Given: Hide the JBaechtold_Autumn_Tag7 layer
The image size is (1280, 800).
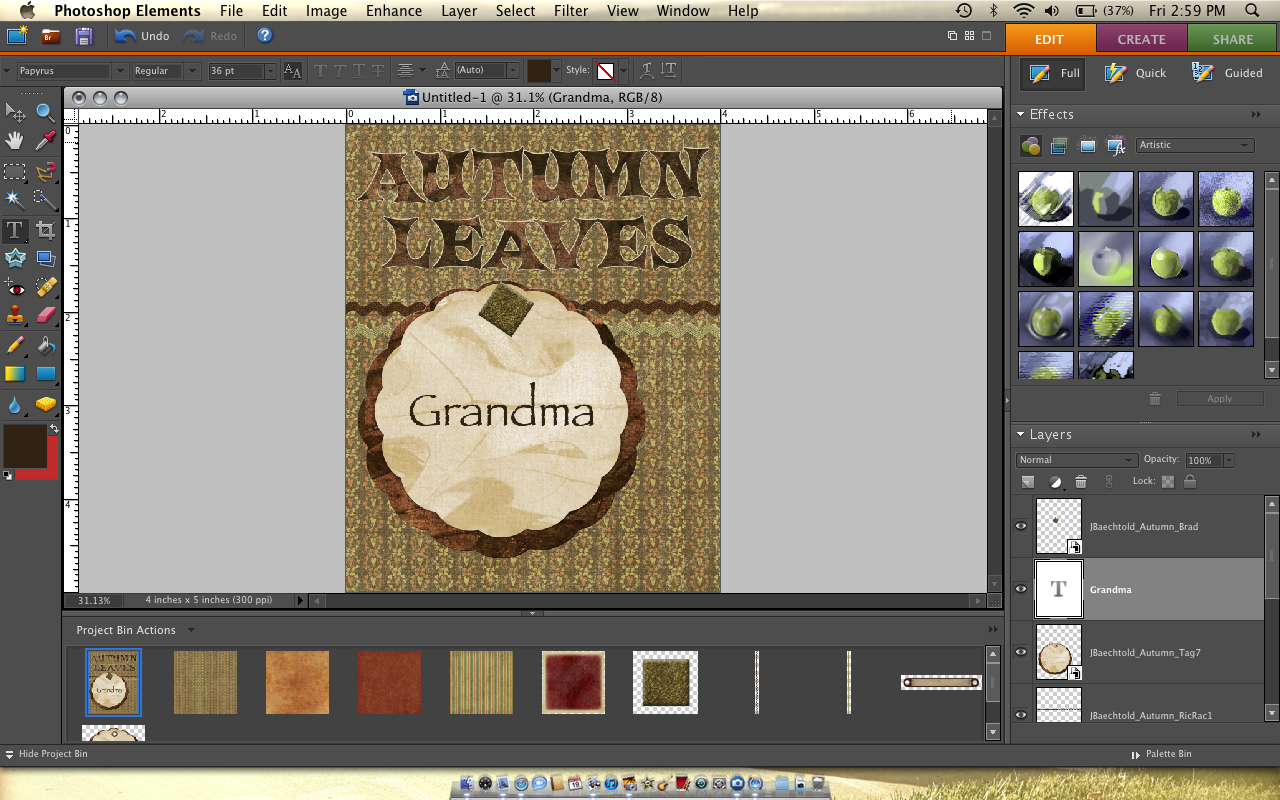Looking at the screenshot, I should (x=1021, y=652).
